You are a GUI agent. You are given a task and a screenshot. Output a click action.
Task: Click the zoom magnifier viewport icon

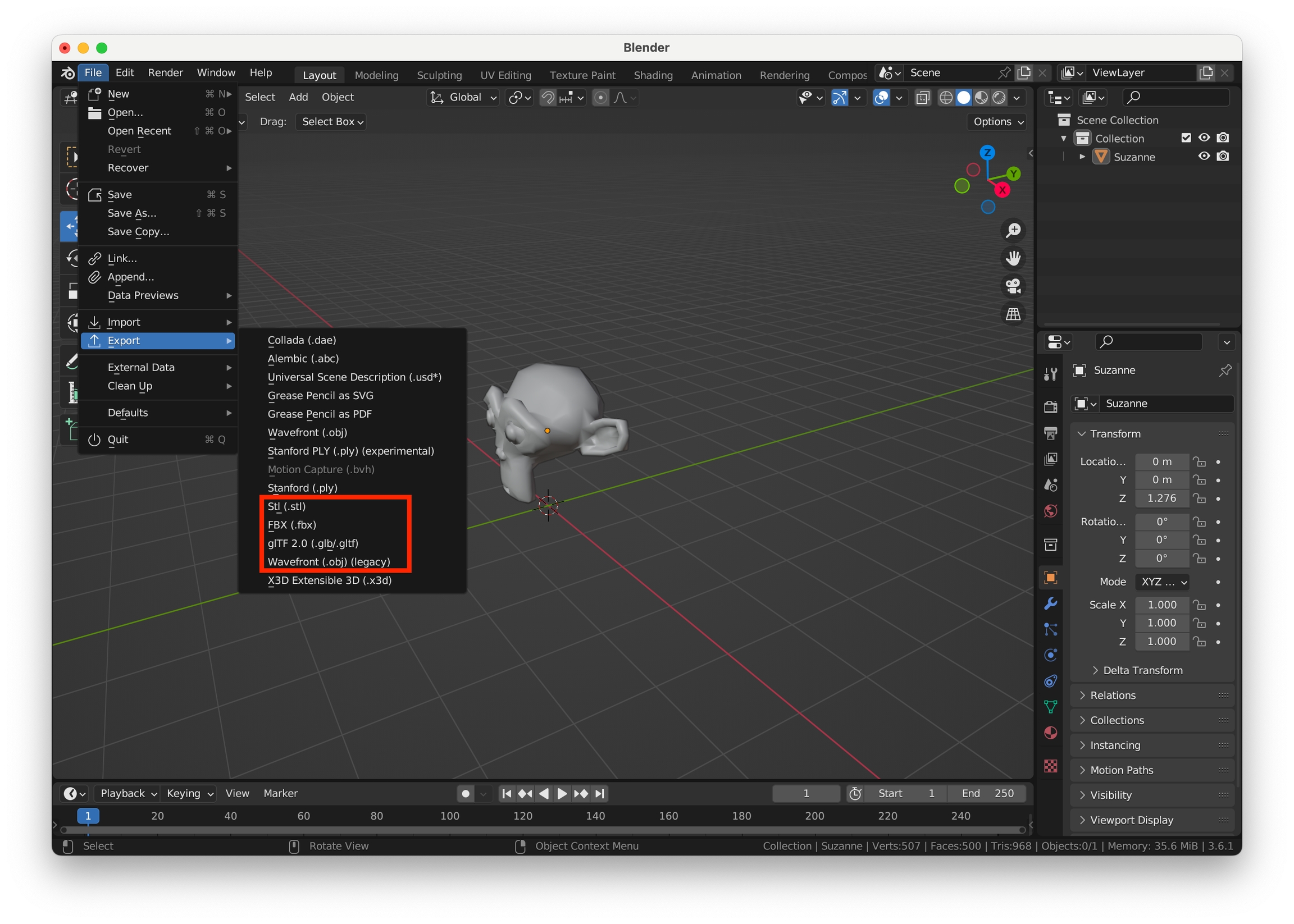tap(1013, 230)
